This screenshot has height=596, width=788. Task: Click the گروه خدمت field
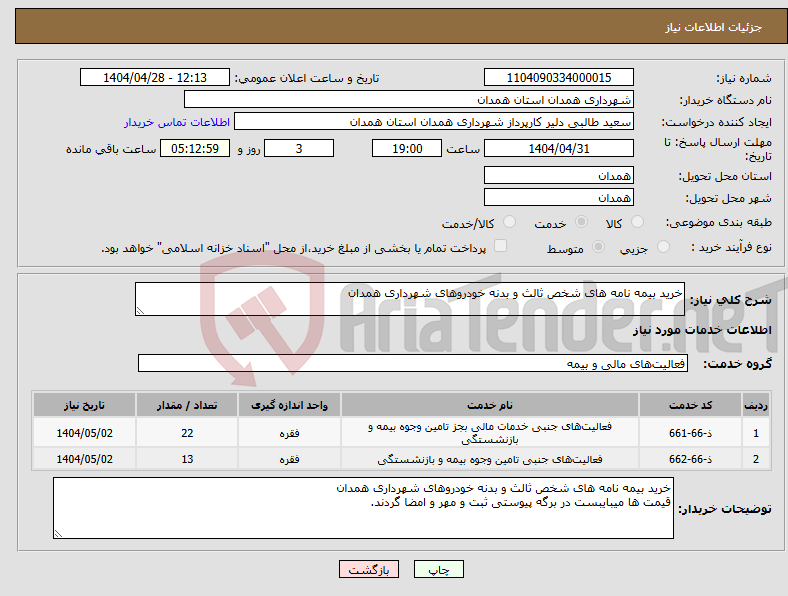click(x=412, y=364)
